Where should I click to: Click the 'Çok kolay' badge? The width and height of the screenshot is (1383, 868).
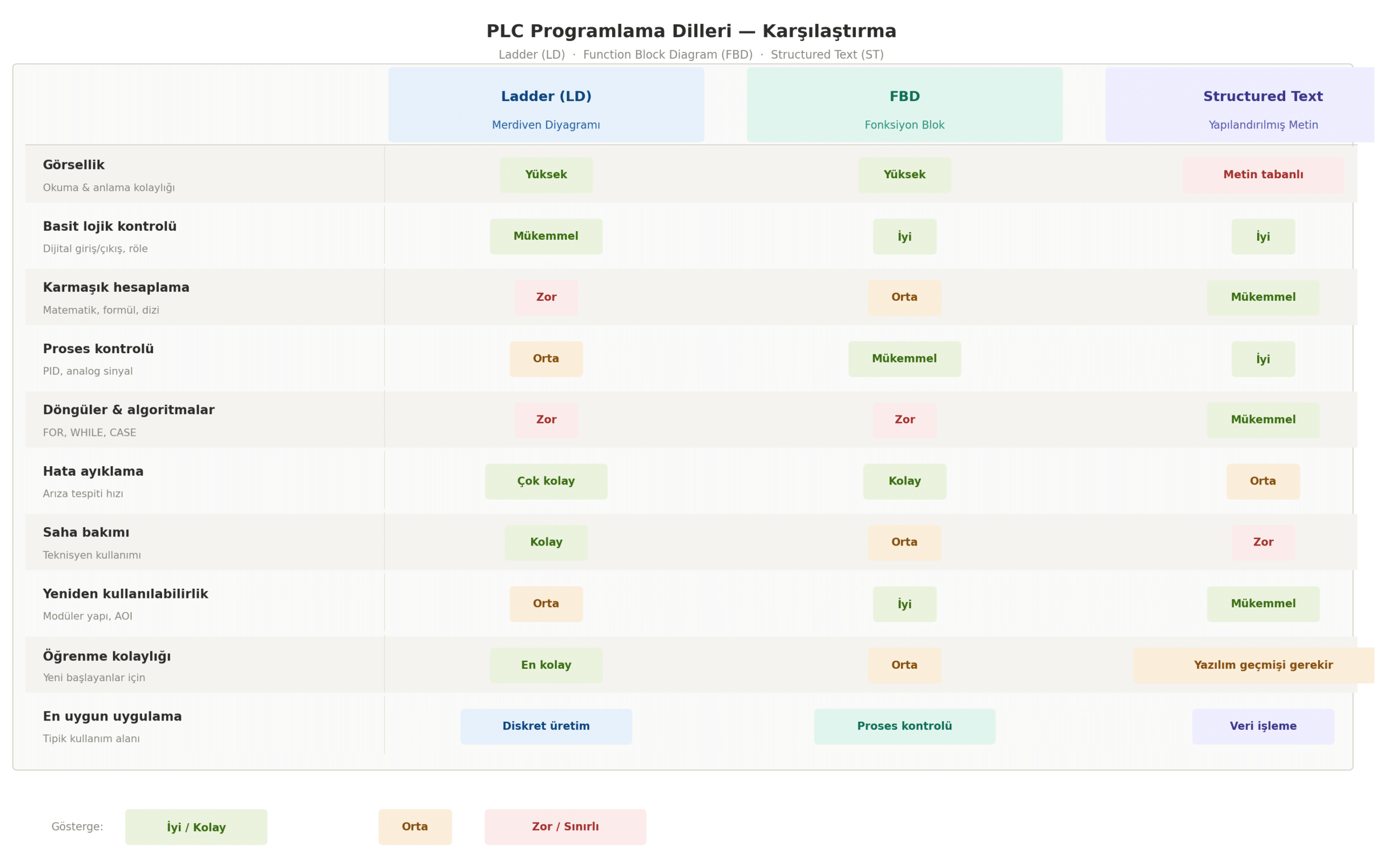click(546, 481)
